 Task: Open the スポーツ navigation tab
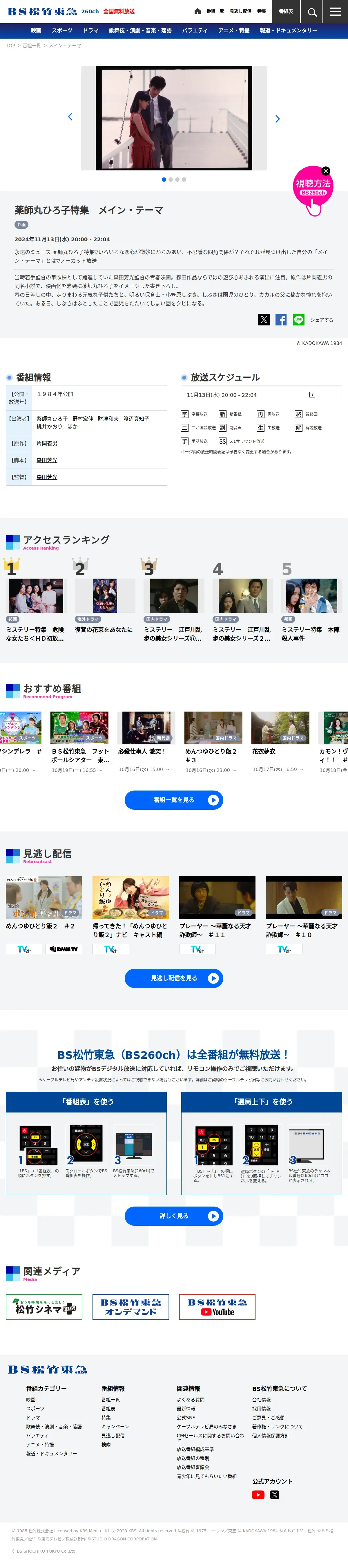tap(62, 30)
